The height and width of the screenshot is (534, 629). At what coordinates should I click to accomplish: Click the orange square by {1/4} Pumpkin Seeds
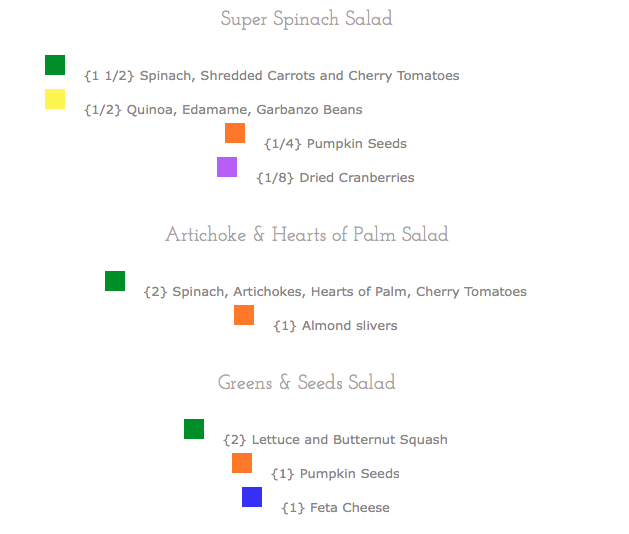[x=235, y=133]
